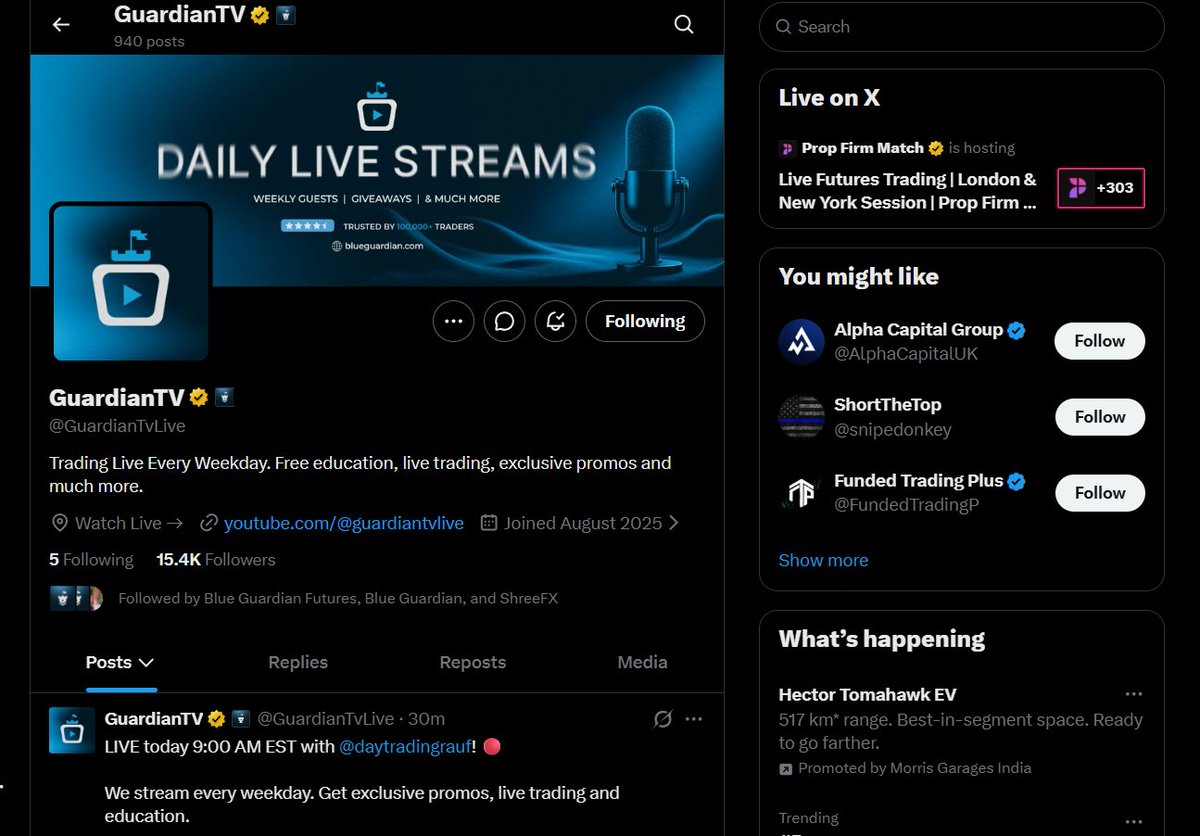Screen dimensions: 1200x836
Task: Switch to the Reposts tab
Action: pyautogui.click(x=473, y=662)
